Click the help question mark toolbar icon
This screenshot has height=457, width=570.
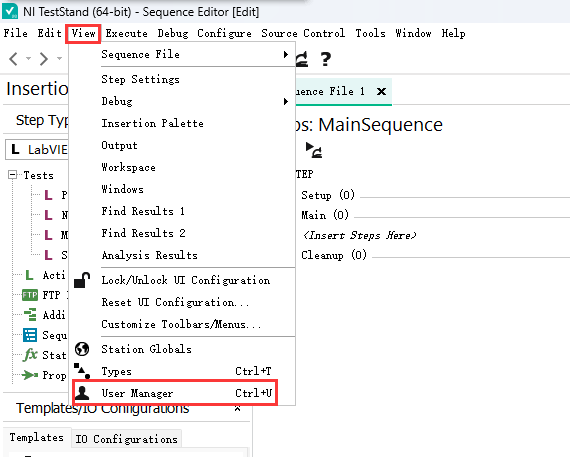326,59
